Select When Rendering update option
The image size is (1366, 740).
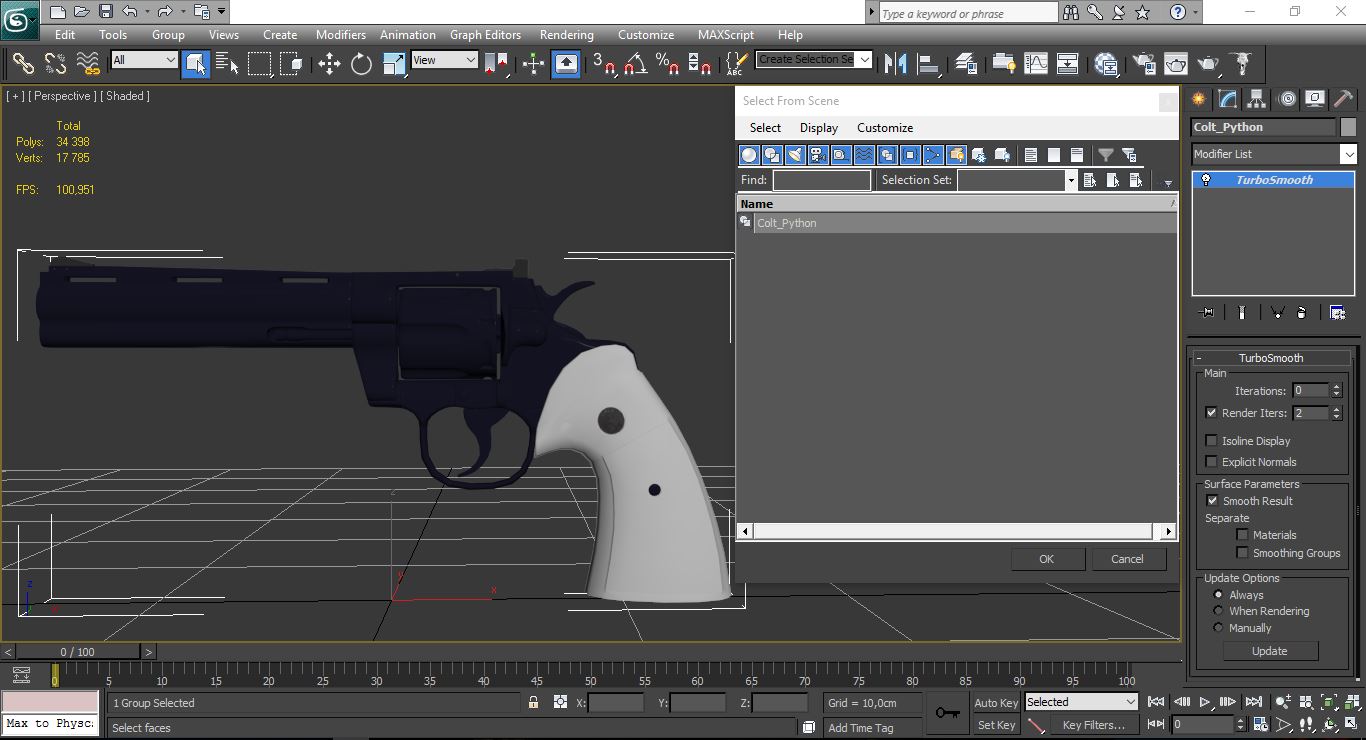pyautogui.click(x=1218, y=611)
